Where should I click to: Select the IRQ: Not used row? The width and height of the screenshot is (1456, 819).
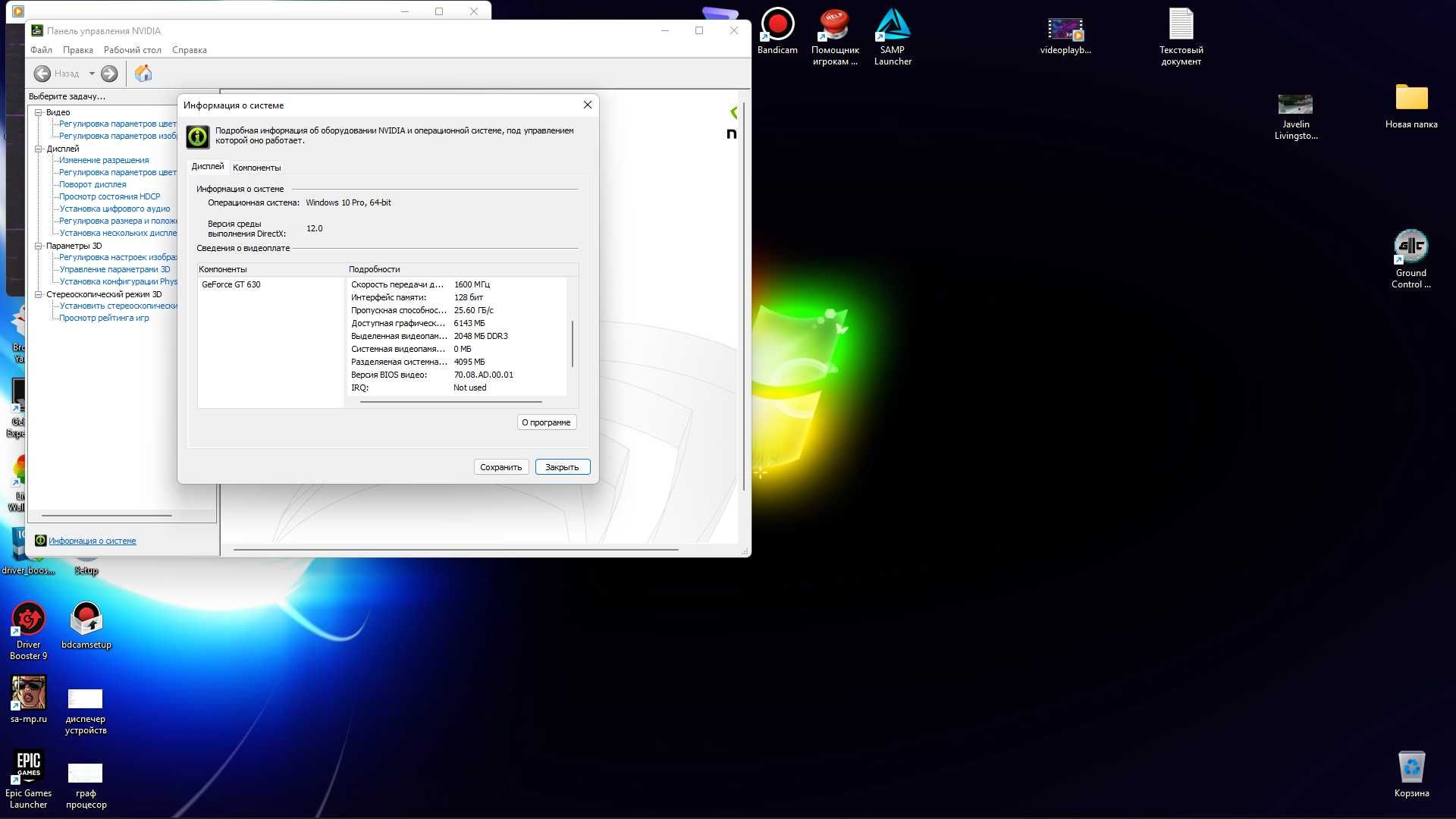[457, 388]
